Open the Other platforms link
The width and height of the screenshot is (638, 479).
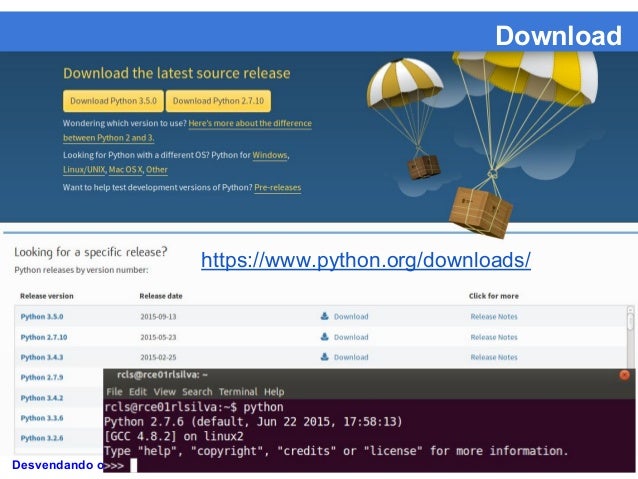click(157, 170)
